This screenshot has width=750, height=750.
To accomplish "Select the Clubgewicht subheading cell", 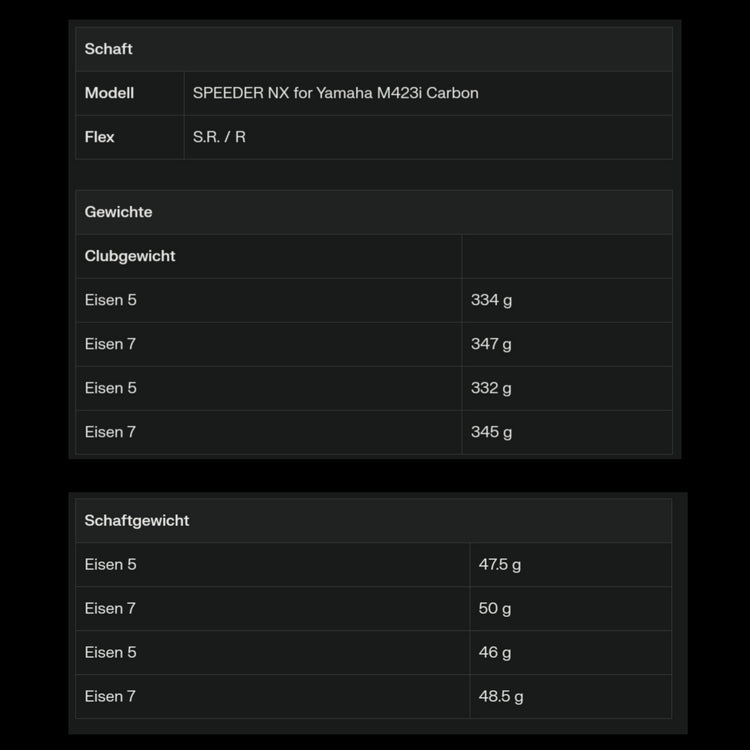I will coord(130,256).
